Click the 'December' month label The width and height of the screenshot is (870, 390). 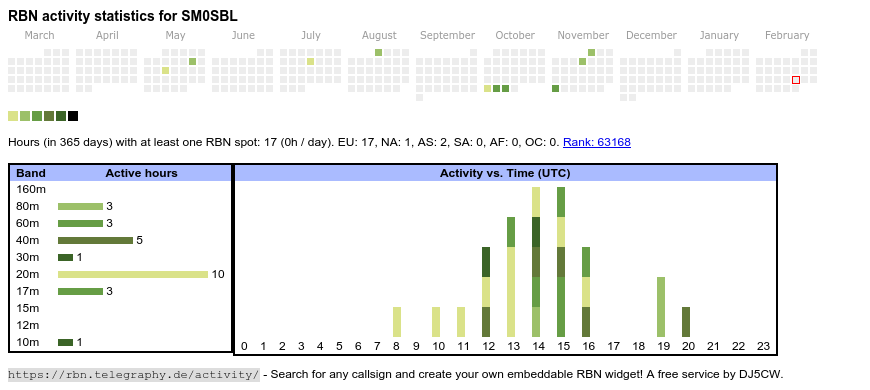click(651, 36)
